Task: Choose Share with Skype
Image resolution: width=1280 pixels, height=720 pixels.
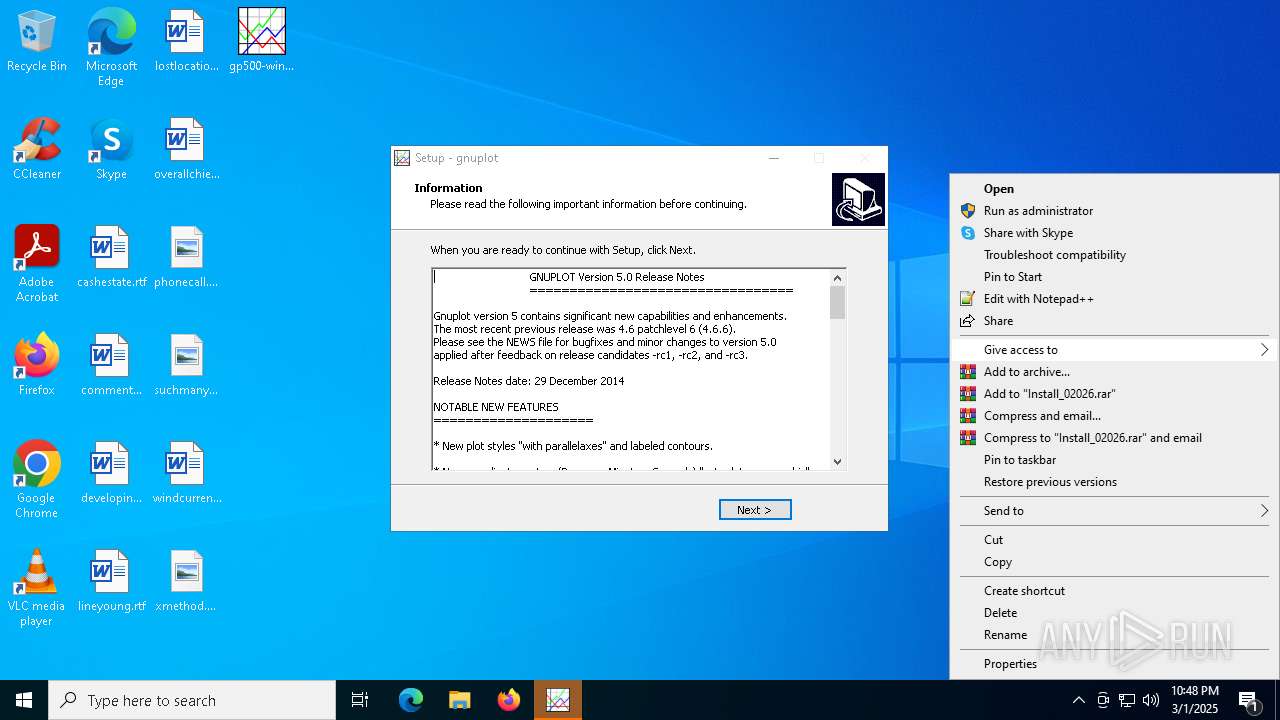Action: coord(1114,233)
